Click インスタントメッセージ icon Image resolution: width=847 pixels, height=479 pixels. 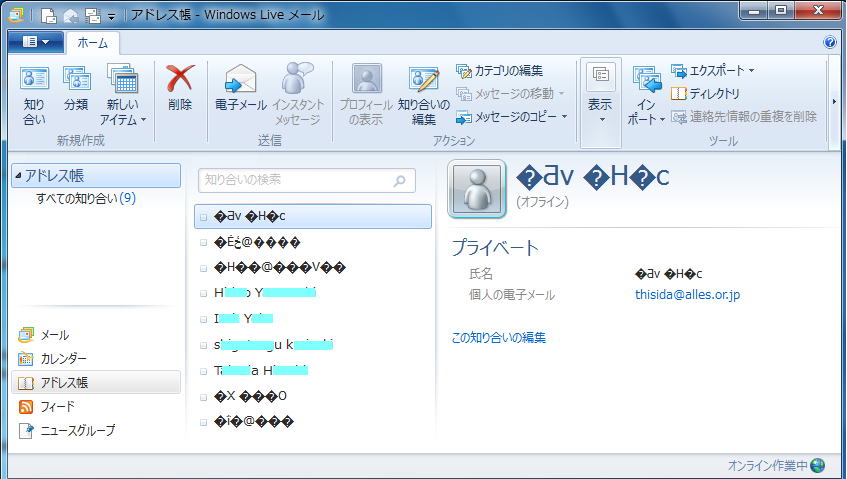click(298, 95)
